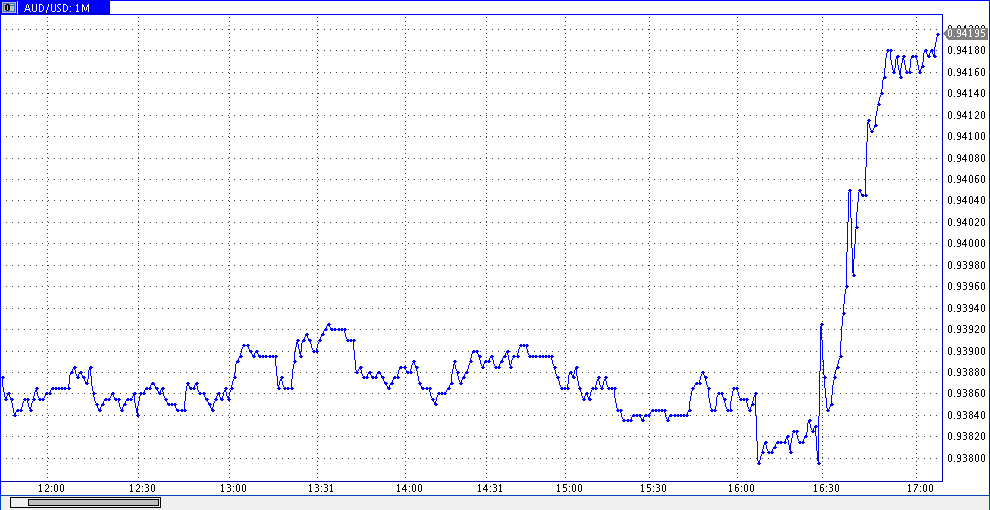Viewport: 990px width, 510px height.
Task: Click the 0.93960 price axis label
Action: pyautogui.click(x=967, y=287)
